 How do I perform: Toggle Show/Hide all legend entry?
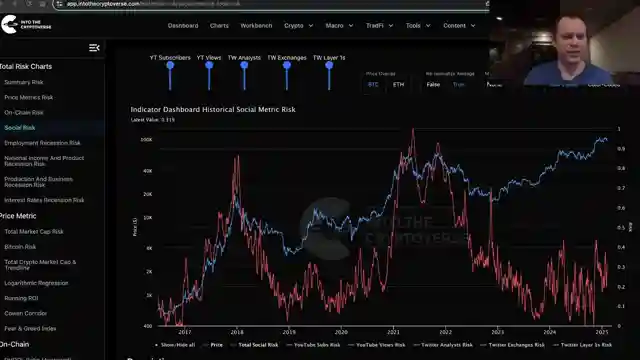[x=175, y=345]
